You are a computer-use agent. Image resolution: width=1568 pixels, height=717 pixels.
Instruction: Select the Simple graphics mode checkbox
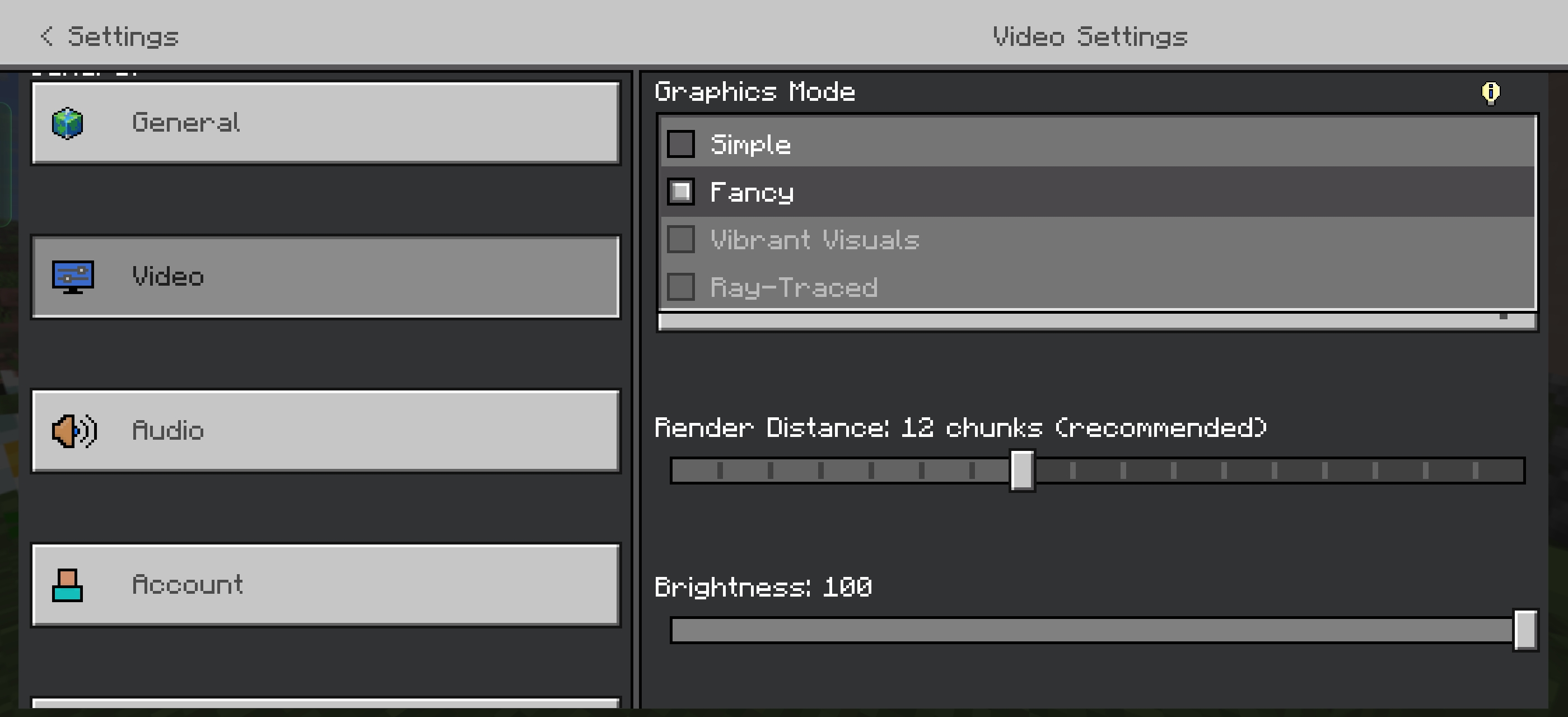click(680, 145)
